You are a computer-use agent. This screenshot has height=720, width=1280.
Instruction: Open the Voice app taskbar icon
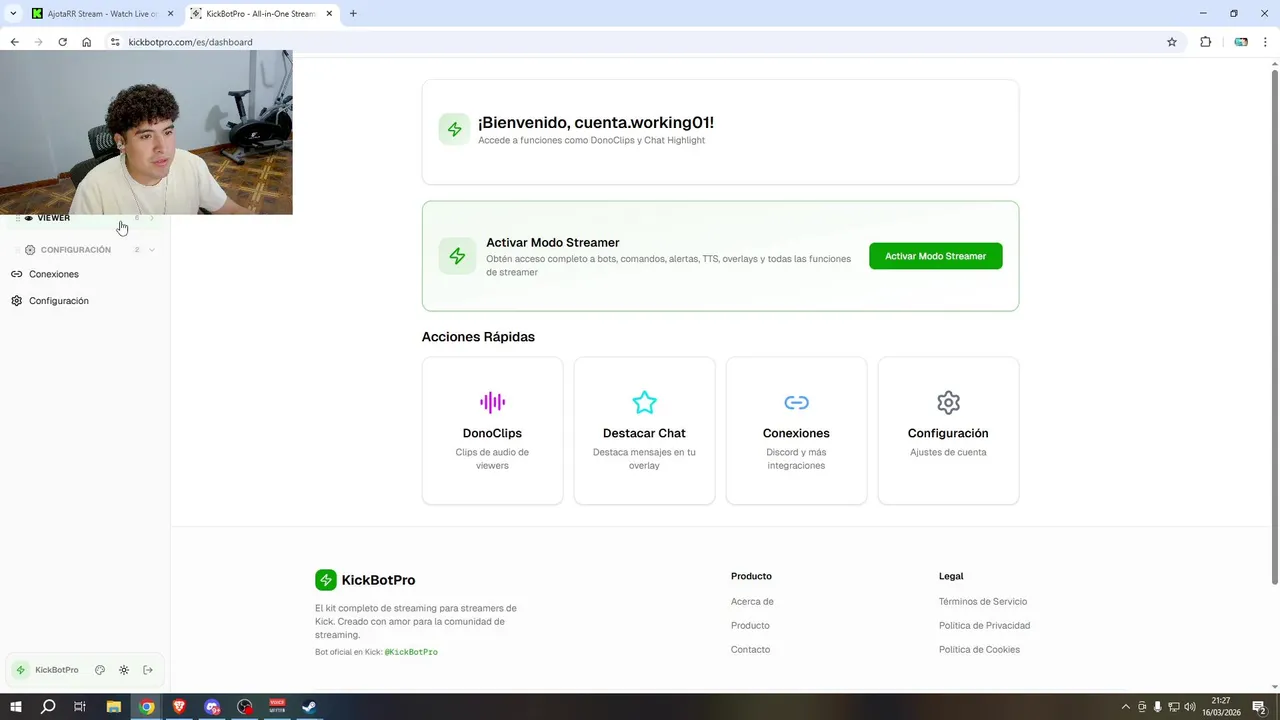pos(277,707)
